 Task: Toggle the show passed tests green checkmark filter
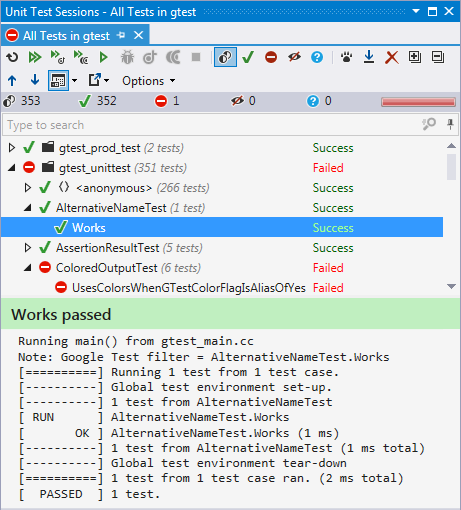[x=248, y=57]
